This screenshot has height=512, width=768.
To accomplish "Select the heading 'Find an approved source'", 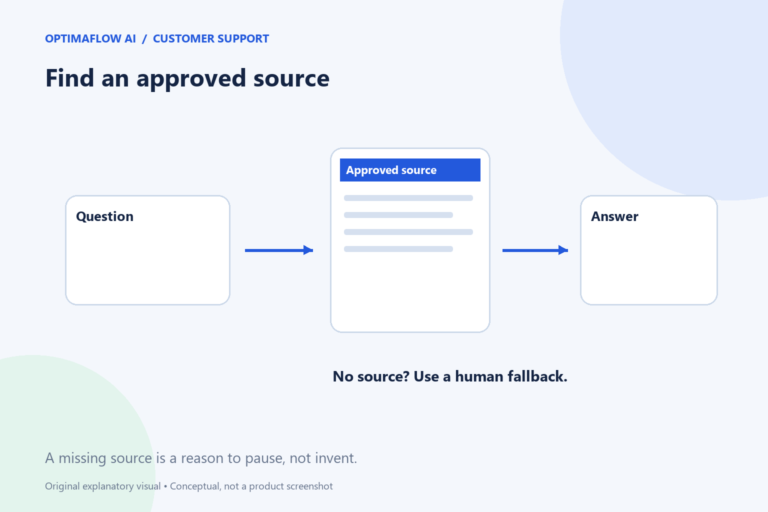I will tap(187, 78).
